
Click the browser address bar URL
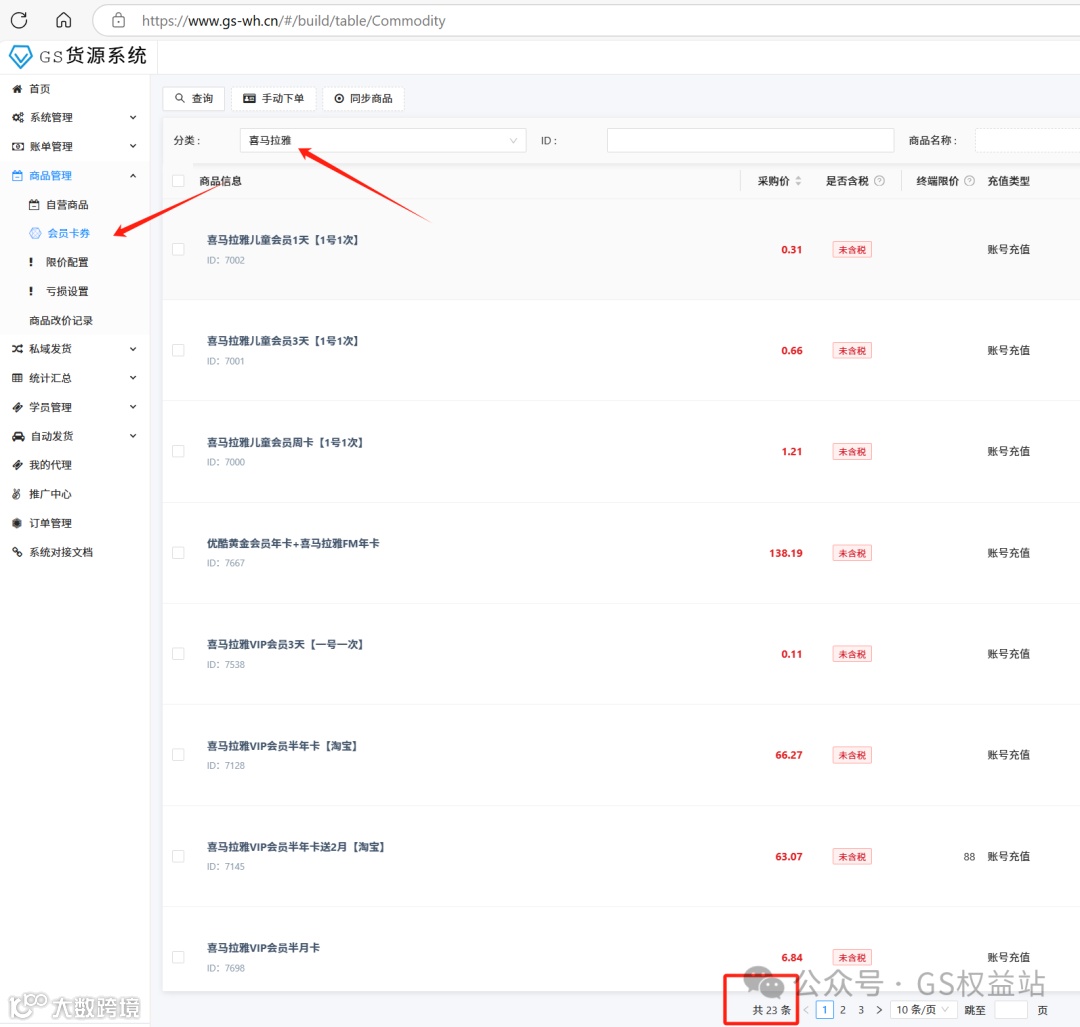click(x=293, y=21)
